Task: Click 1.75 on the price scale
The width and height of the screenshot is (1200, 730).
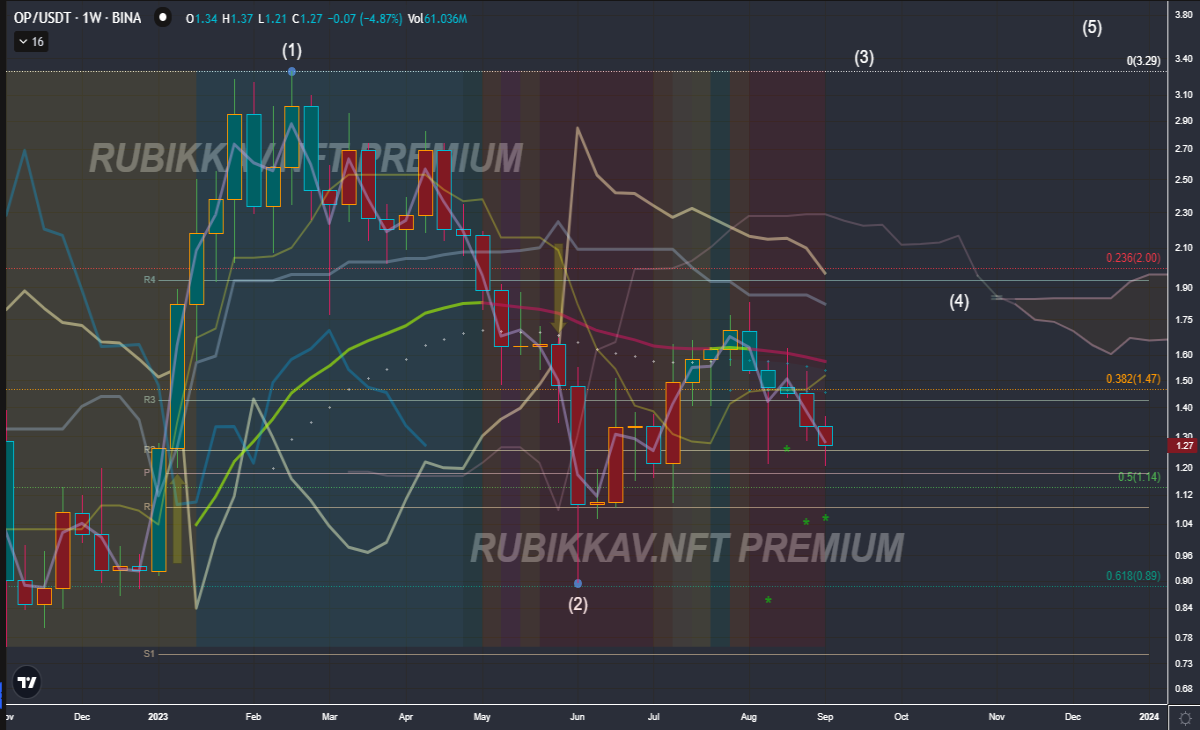Action: [1183, 319]
